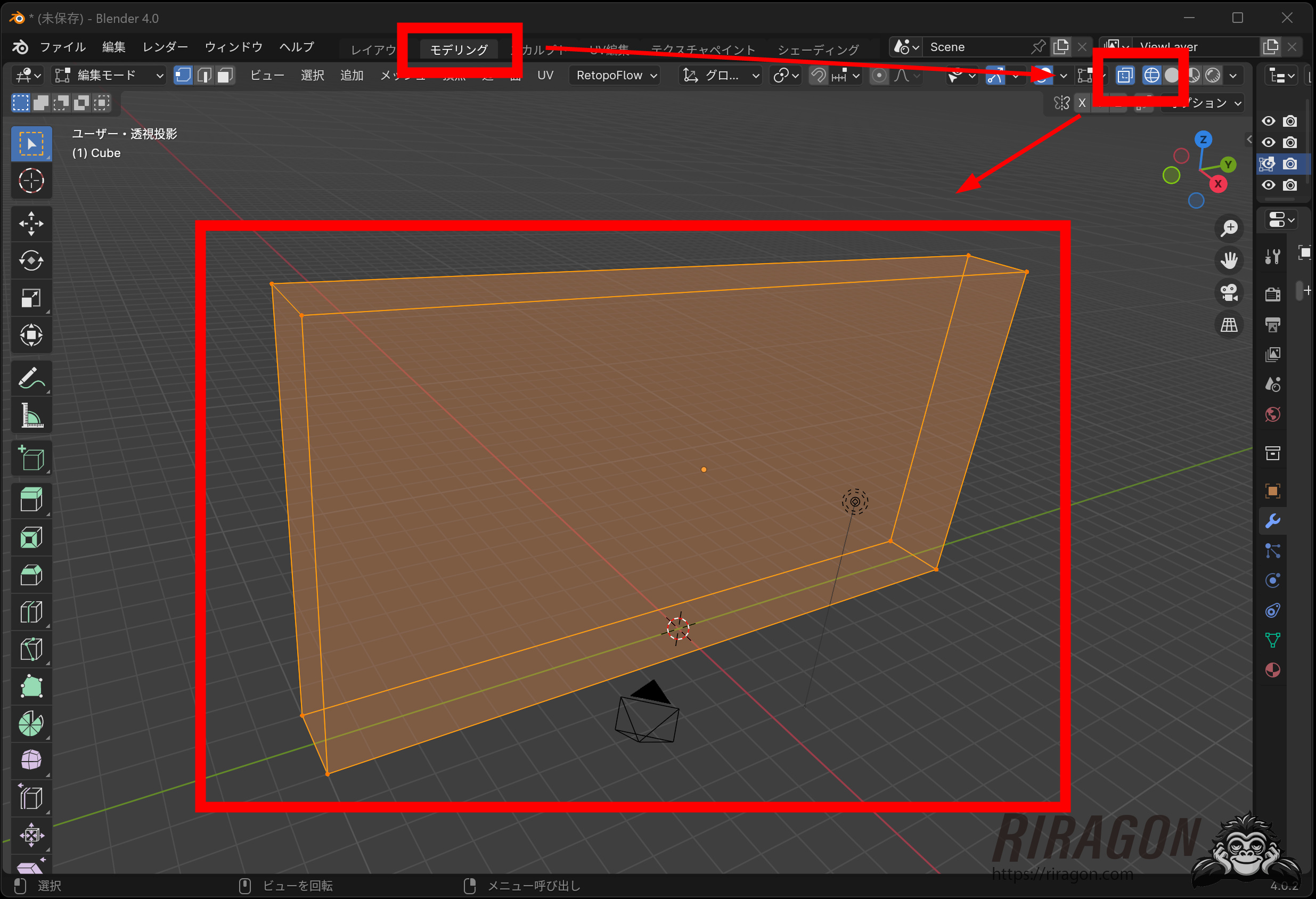Image resolution: width=1316 pixels, height=899 pixels.
Task: Activate the Annotate pencil tool
Action: [x=31, y=379]
